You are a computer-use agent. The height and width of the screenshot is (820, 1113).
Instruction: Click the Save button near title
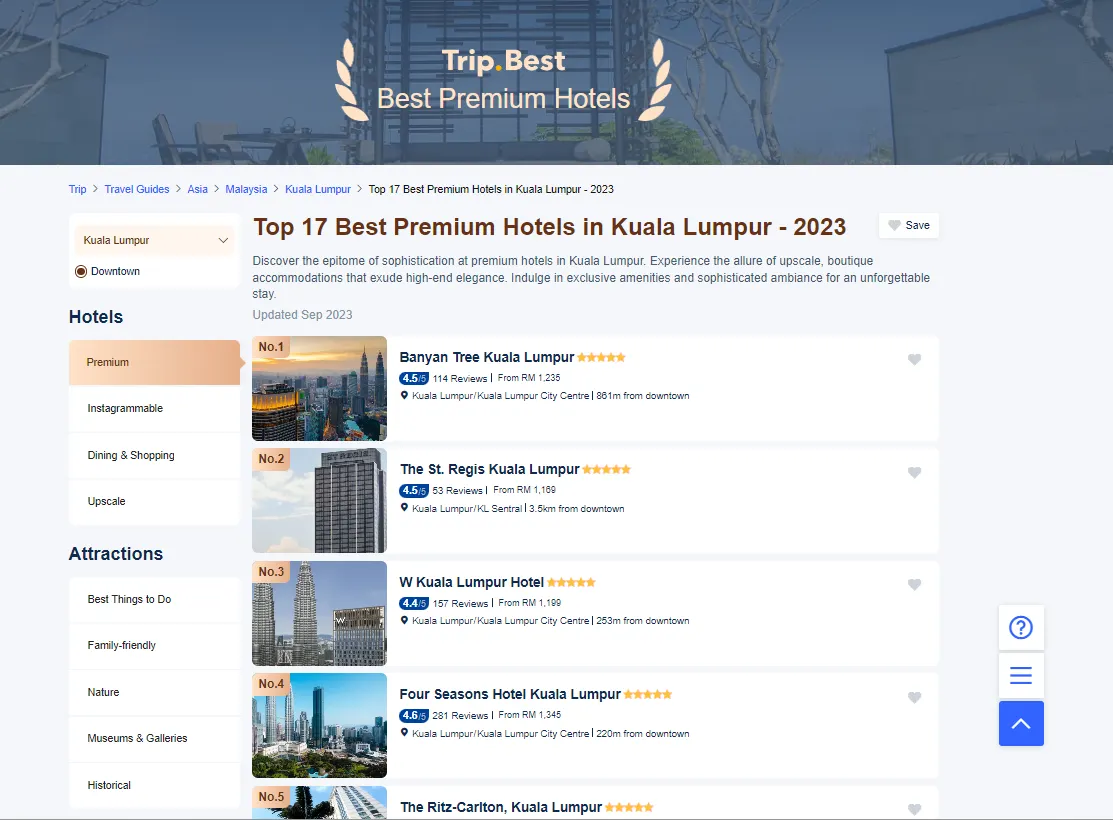coord(909,226)
